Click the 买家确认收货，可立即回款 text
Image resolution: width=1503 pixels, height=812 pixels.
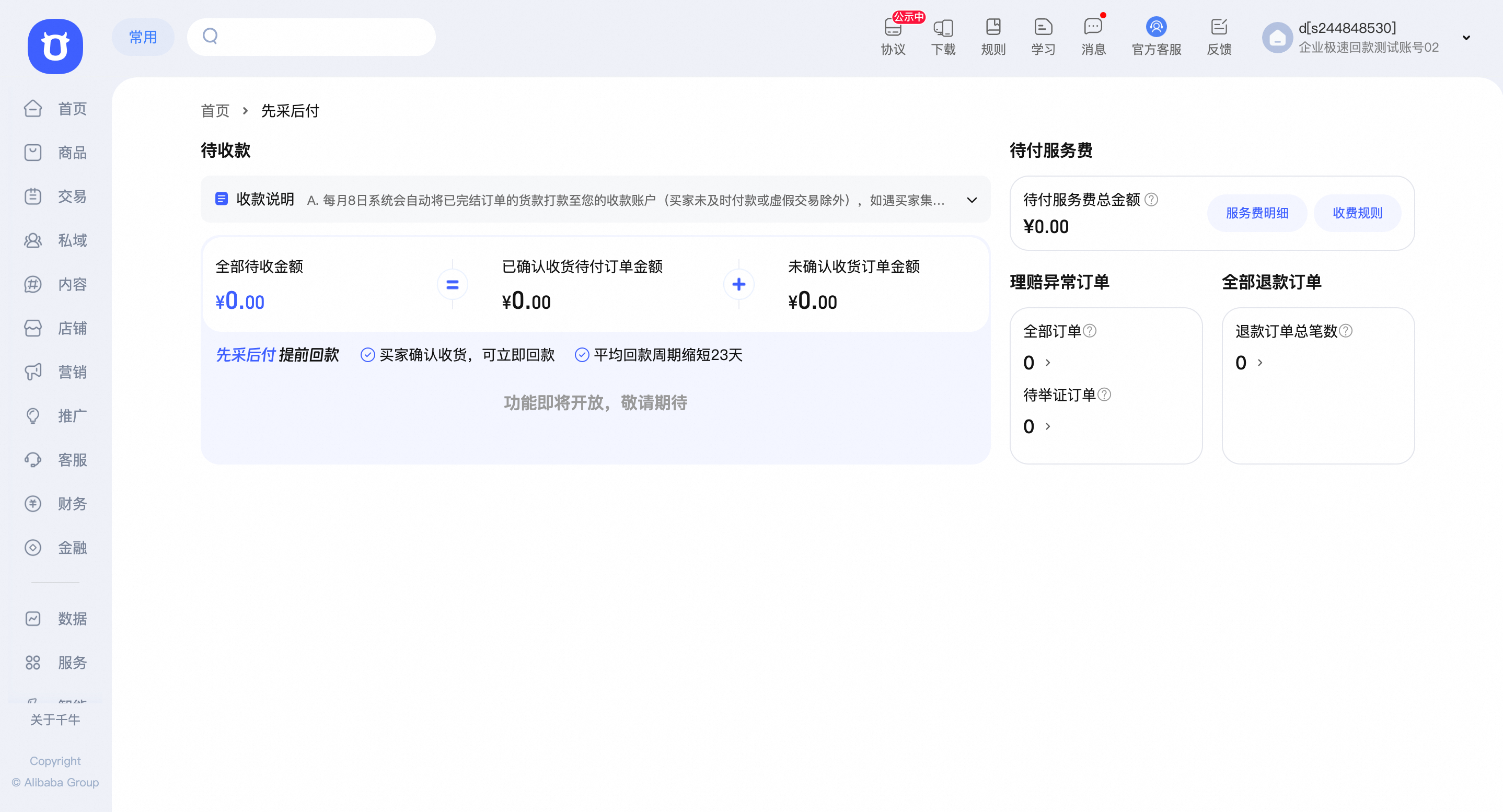(x=467, y=355)
